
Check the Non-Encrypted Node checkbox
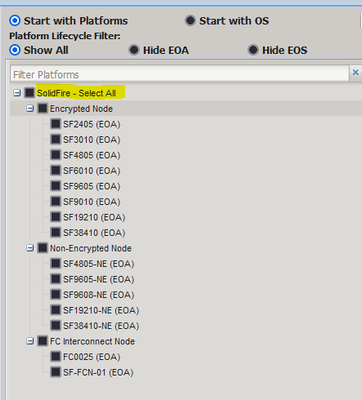pos(43,248)
